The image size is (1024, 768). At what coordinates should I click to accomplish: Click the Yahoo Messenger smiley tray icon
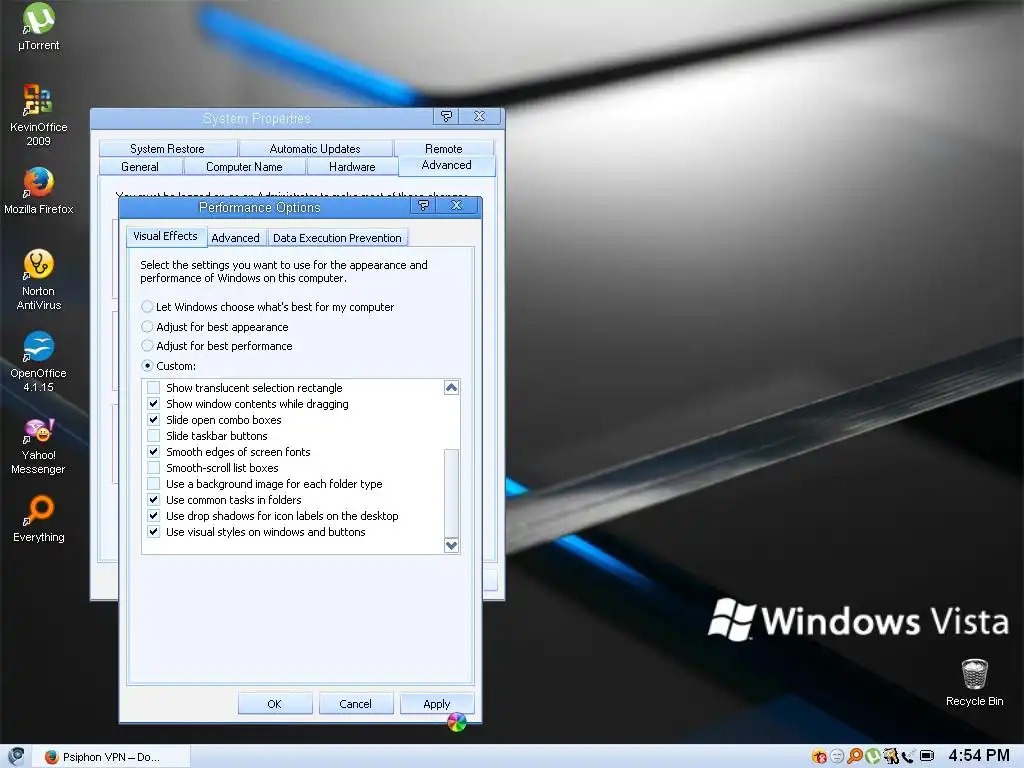(837, 756)
